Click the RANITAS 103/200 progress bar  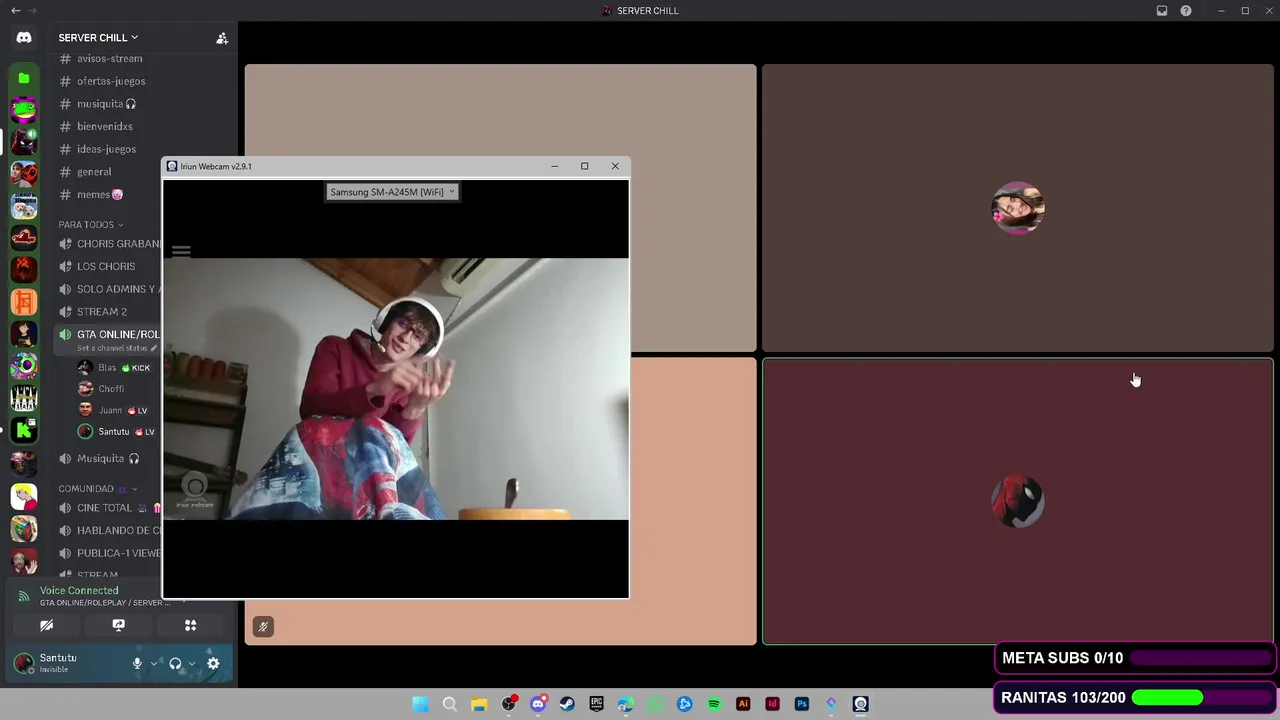pos(1201,698)
